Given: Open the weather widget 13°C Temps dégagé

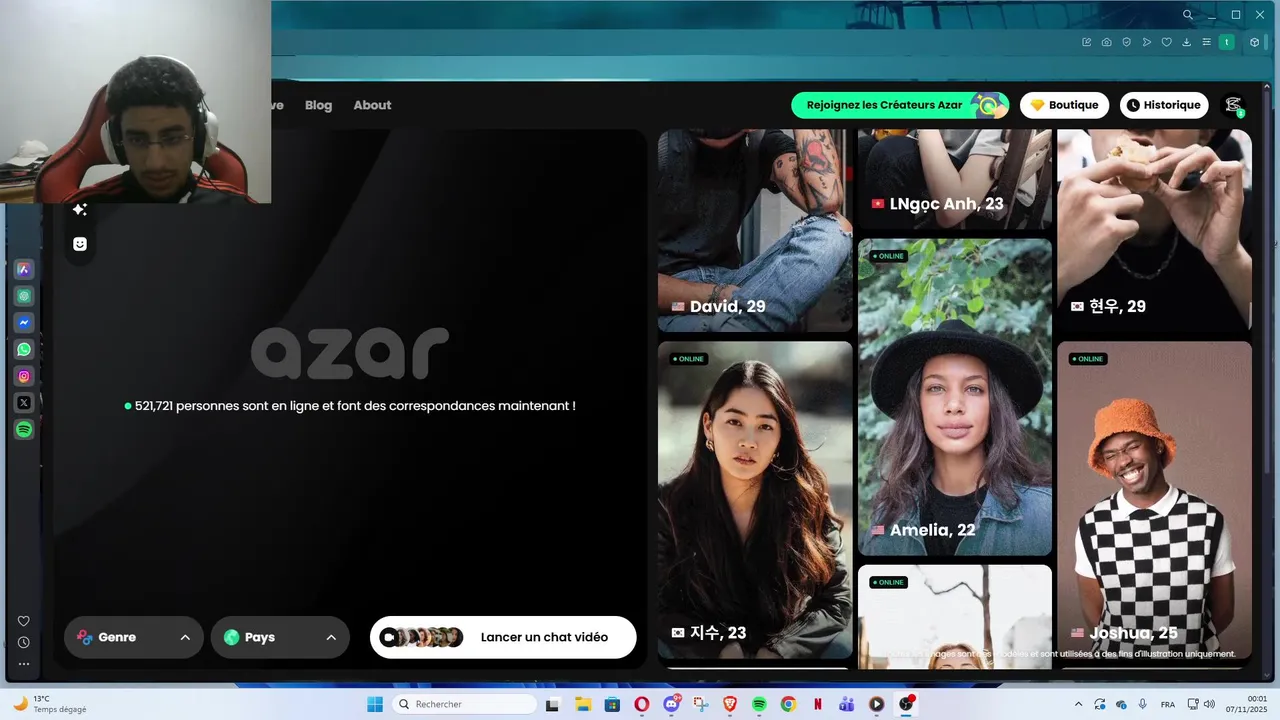Looking at the screenshot, I should coord(50,704).
